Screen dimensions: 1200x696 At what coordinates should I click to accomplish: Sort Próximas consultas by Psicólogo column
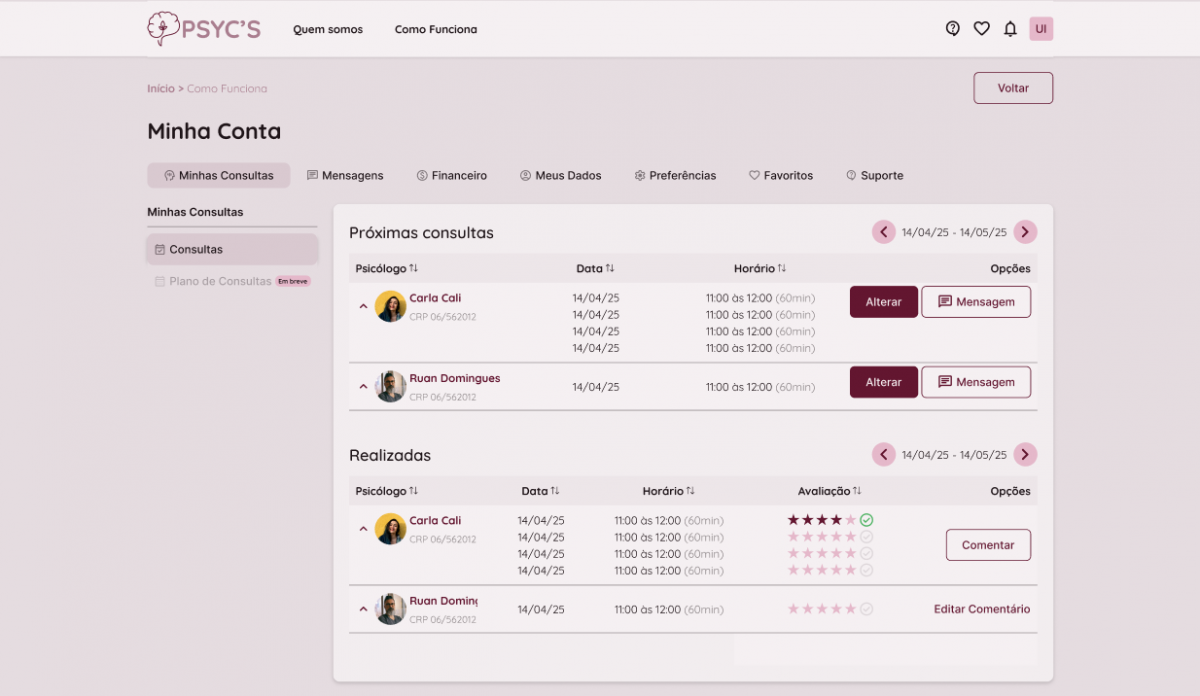[413, 269]
